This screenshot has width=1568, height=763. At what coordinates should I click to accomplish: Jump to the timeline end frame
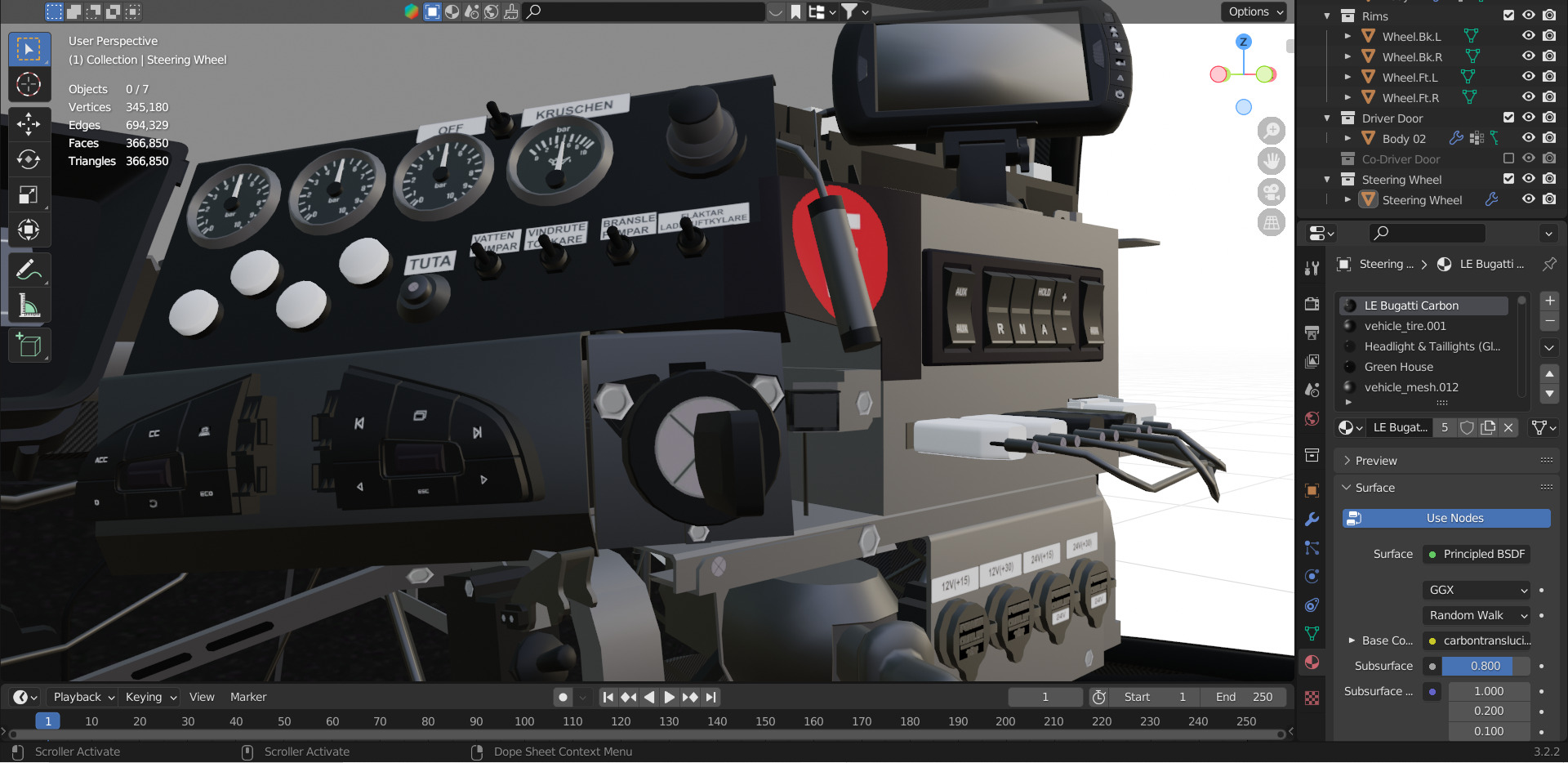pos(710,697)
